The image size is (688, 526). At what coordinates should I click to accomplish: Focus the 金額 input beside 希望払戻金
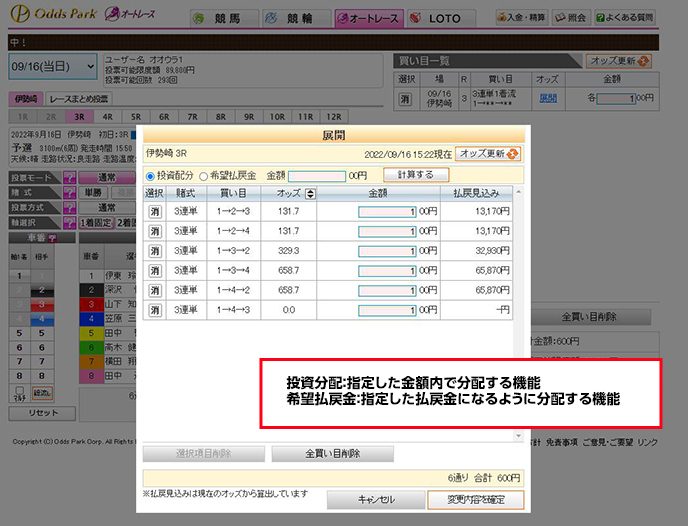[x=317, y=176]
